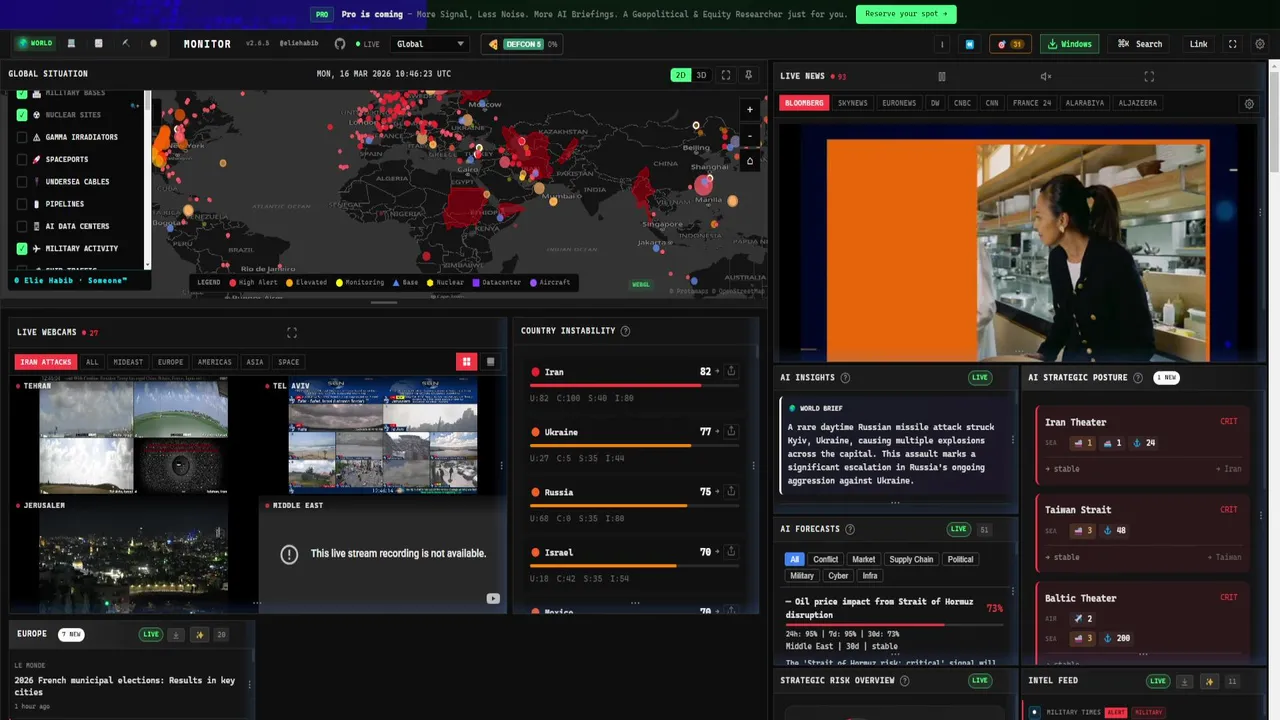Select the BLOOMBERG news channel tab

point(804,103)
